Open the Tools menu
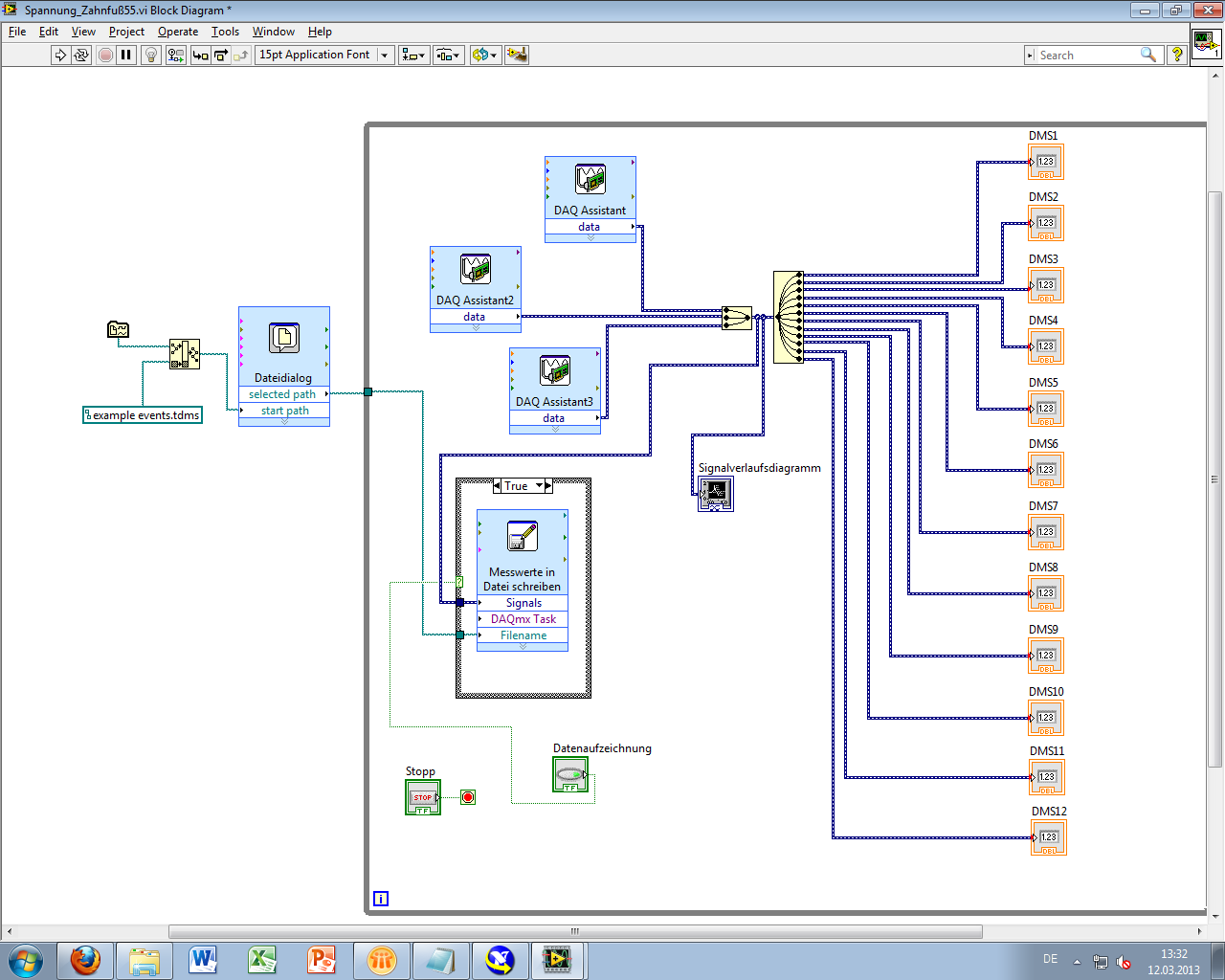This screenshot has height=980, width=1225. point(225,32)
